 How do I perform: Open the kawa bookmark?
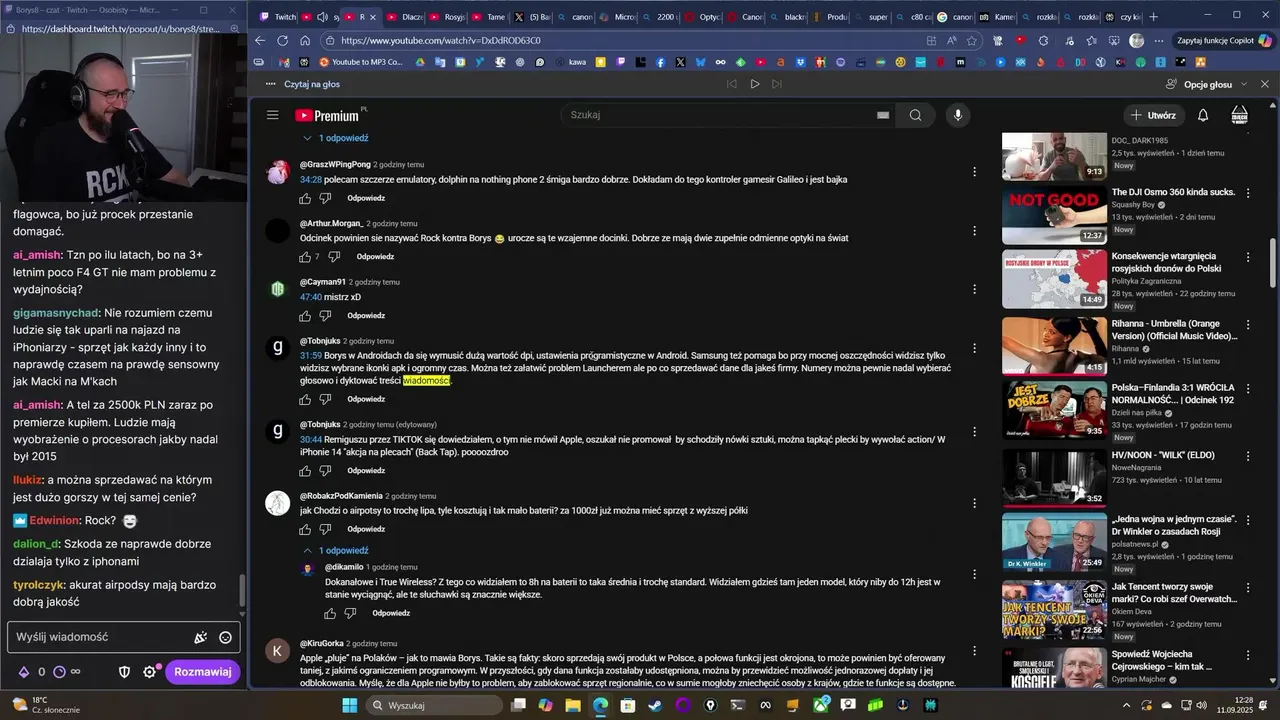569,62
